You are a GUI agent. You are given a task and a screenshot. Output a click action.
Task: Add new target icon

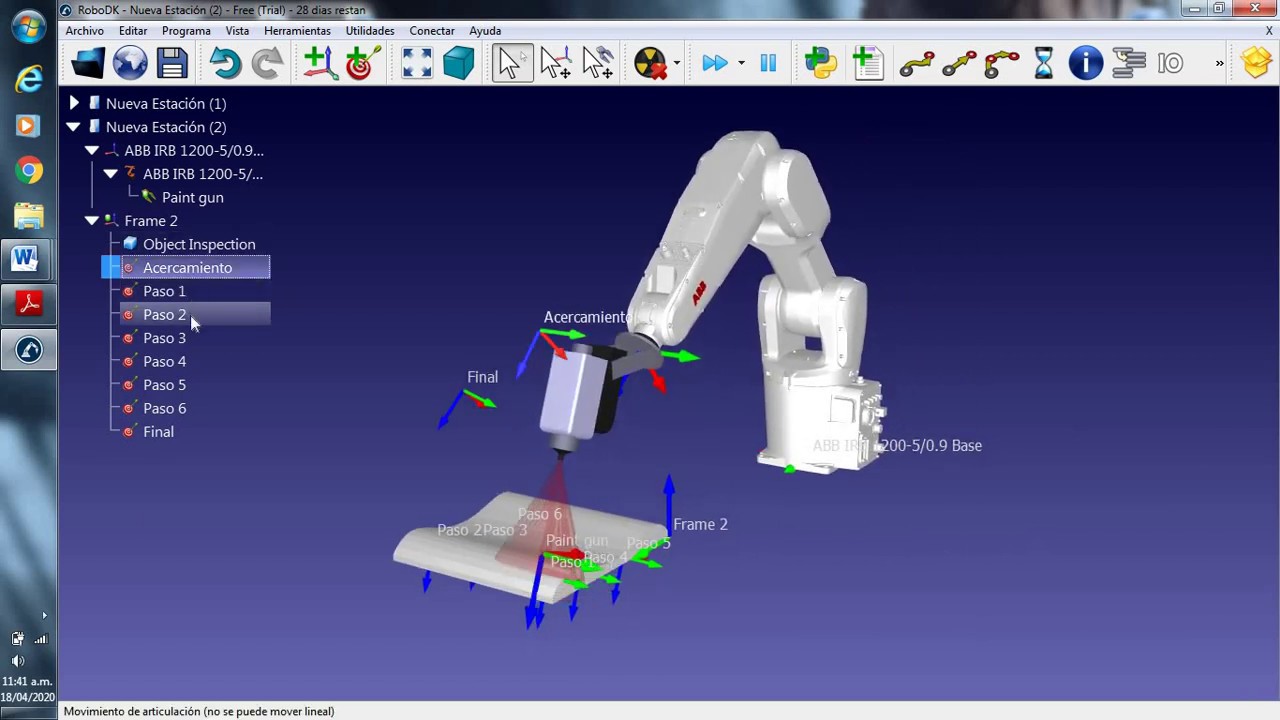(362, 63)
